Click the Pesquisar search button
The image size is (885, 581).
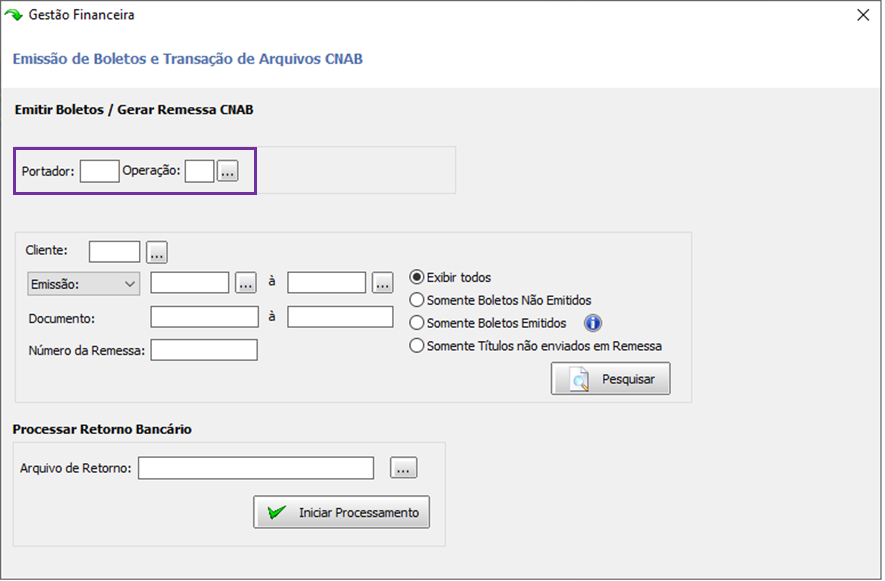(x=611, y=379)
